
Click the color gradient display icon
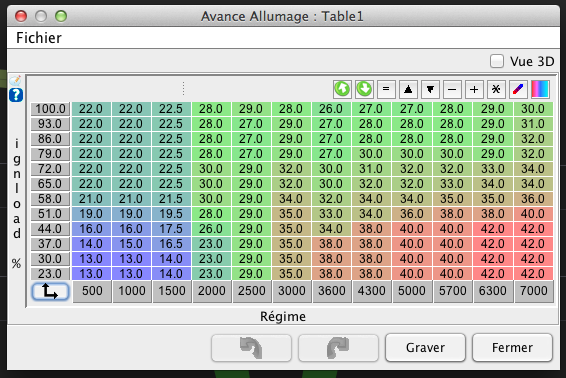tap(540, 89)
